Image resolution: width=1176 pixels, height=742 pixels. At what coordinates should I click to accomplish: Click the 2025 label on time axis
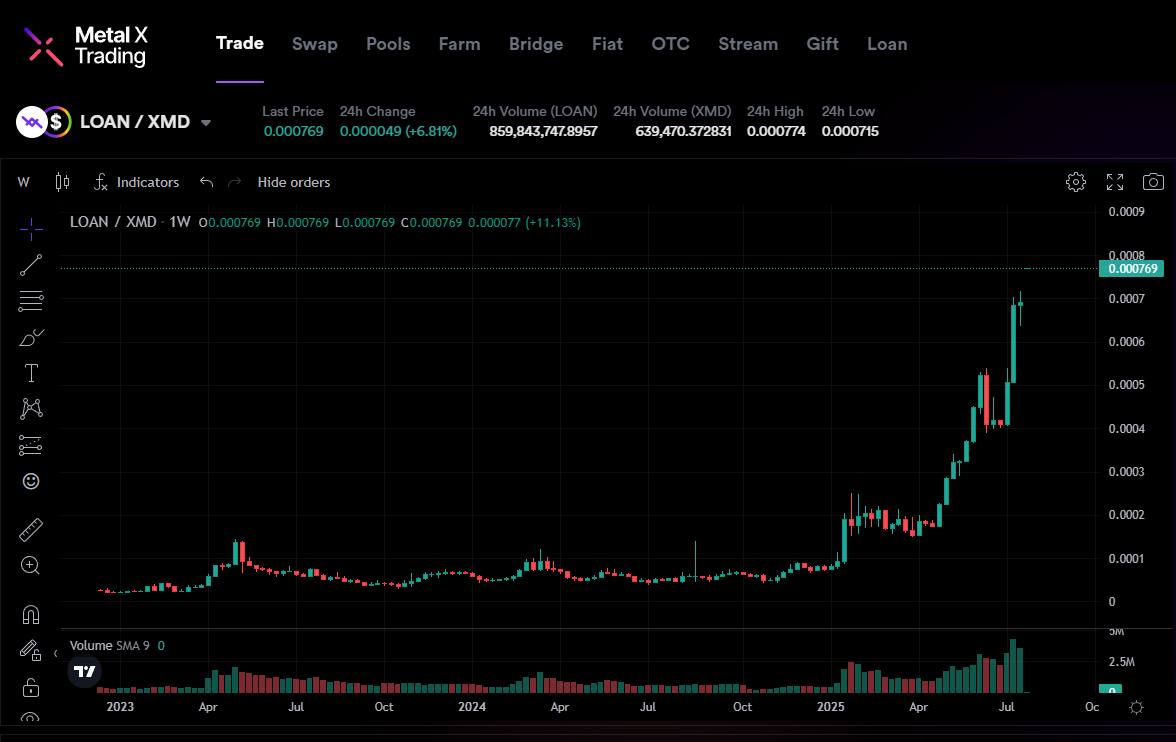pyautogui.click(x=830, y=707)
